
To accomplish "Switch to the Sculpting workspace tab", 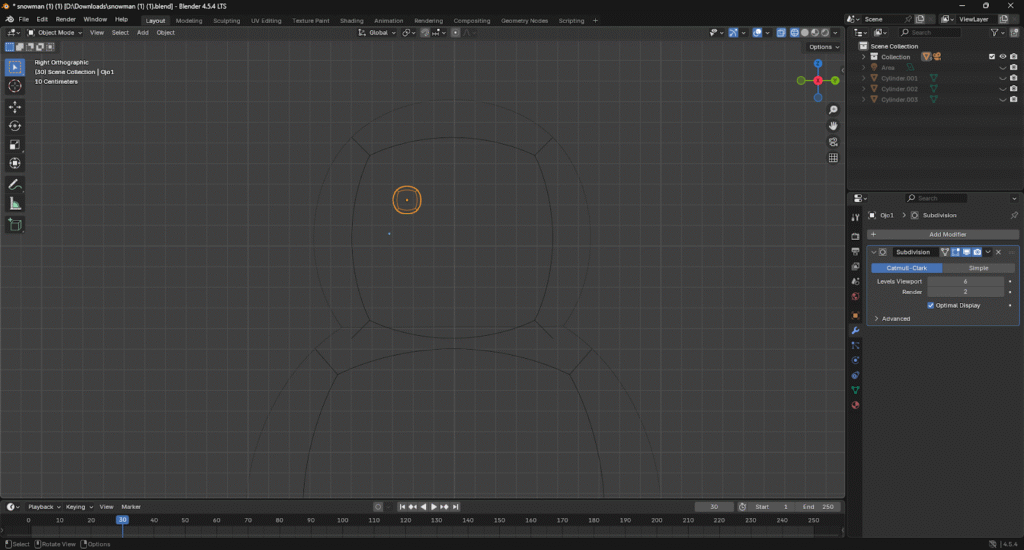I will (x=226, y=20).
